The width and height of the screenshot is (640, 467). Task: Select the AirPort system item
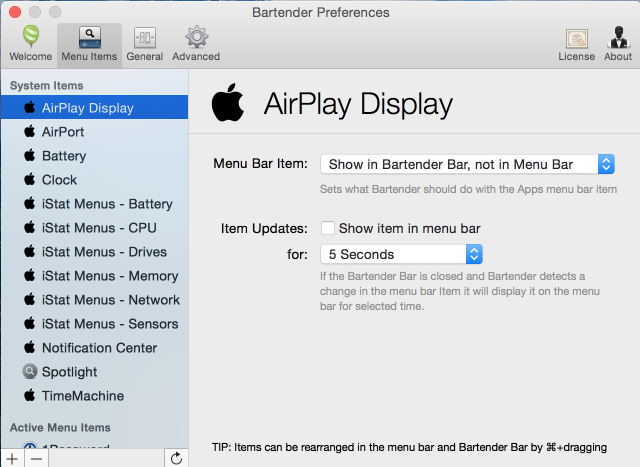coord(94,132)
